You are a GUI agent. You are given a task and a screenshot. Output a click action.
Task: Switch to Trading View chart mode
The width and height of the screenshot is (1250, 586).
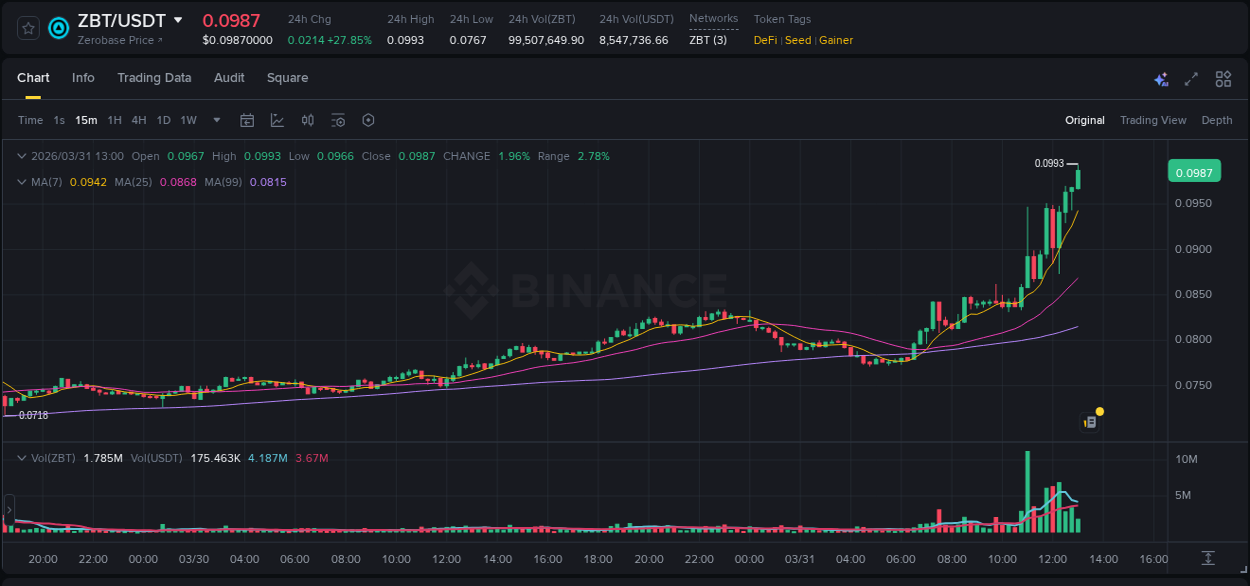click(1152, 120)
